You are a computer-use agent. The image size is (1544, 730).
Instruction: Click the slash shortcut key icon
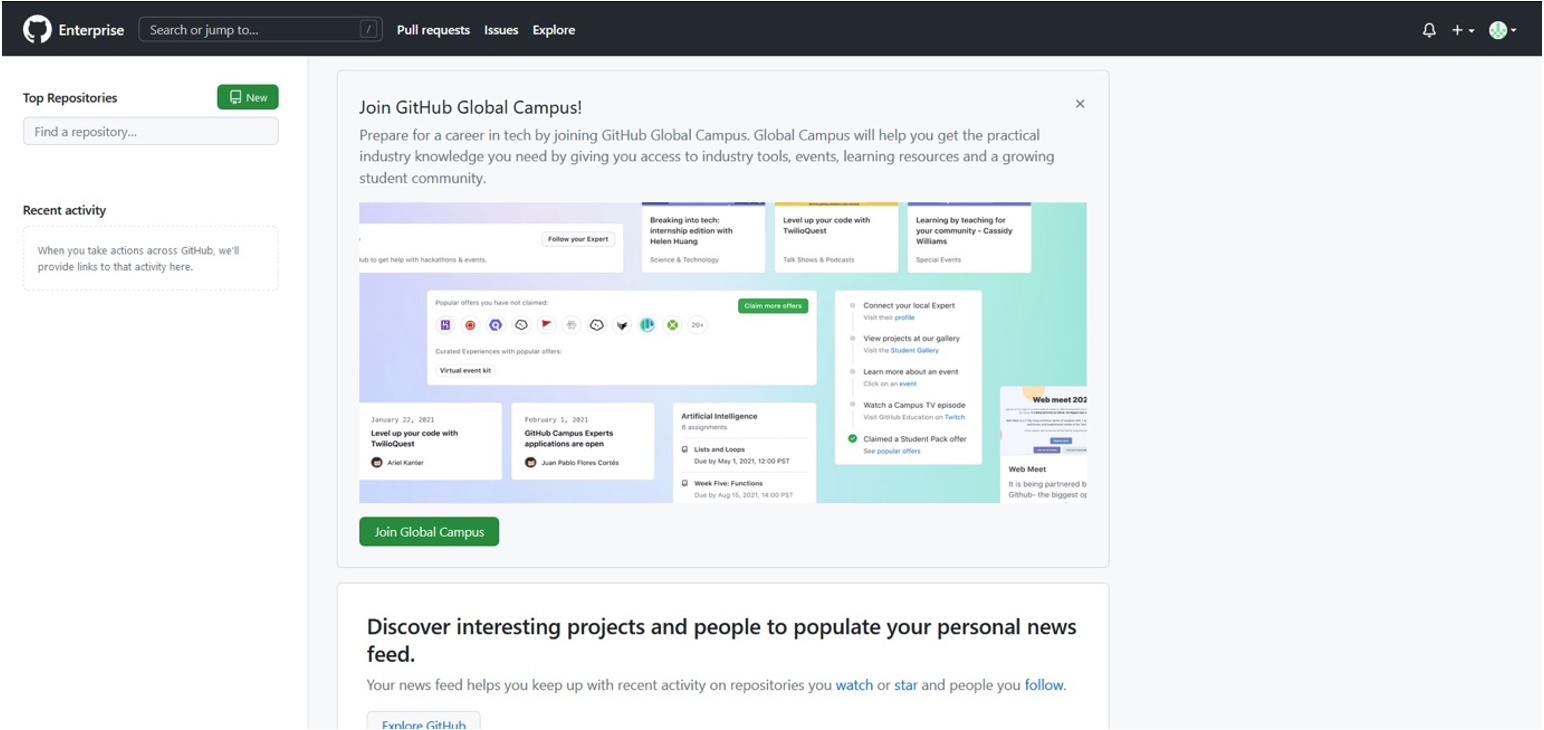tap(370, 30)
